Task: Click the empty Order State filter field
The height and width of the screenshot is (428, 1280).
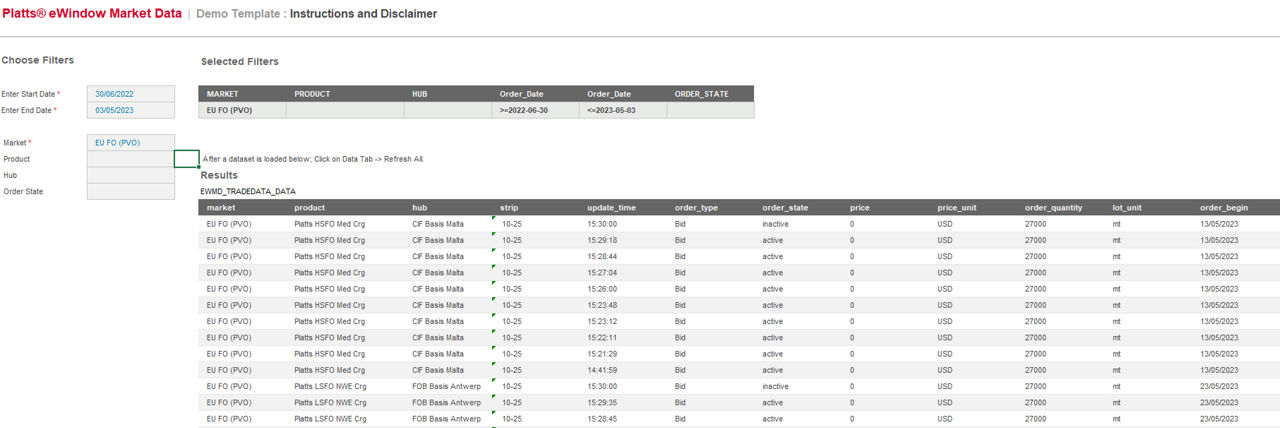Action: click(130, 191)
